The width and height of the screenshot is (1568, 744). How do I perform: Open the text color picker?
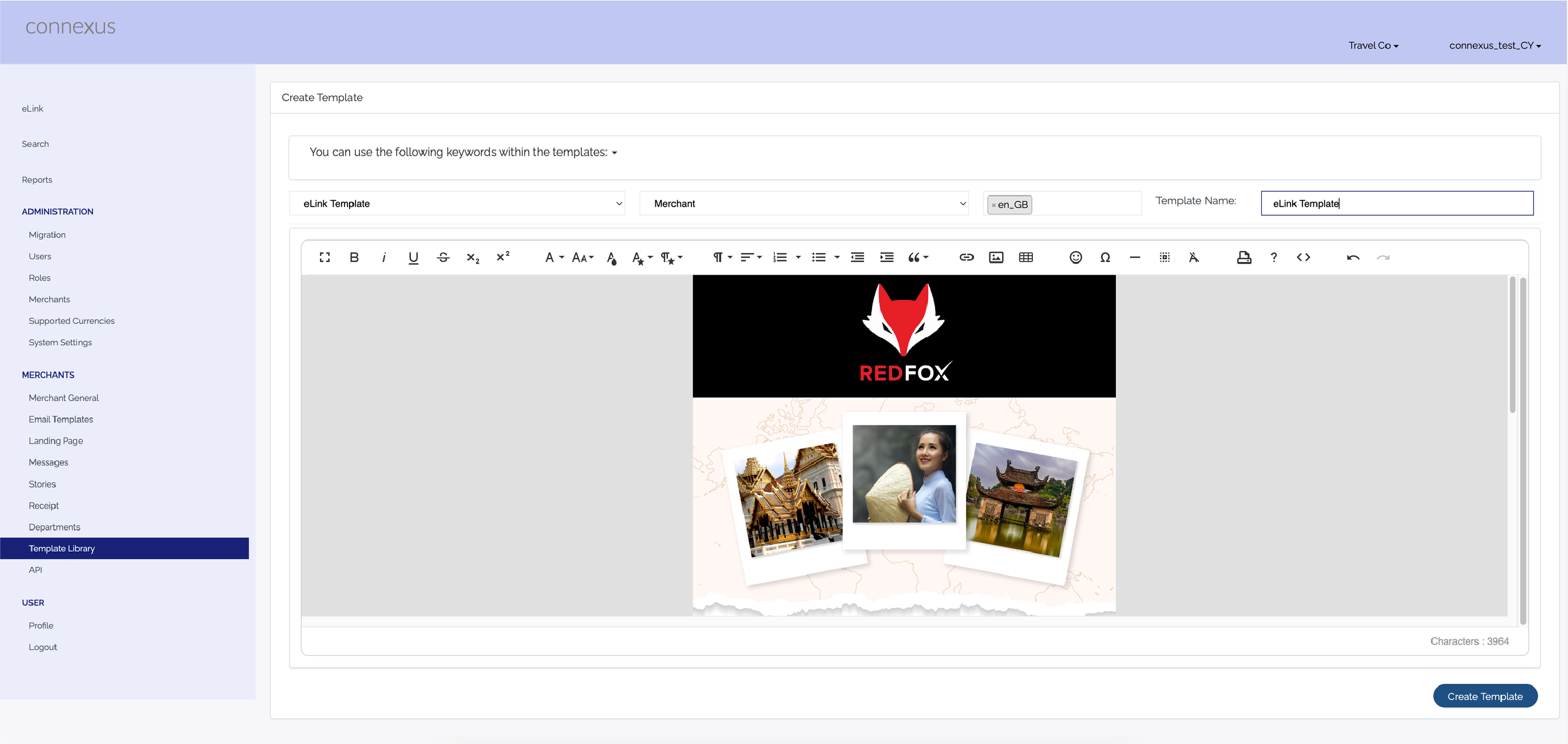612,258
